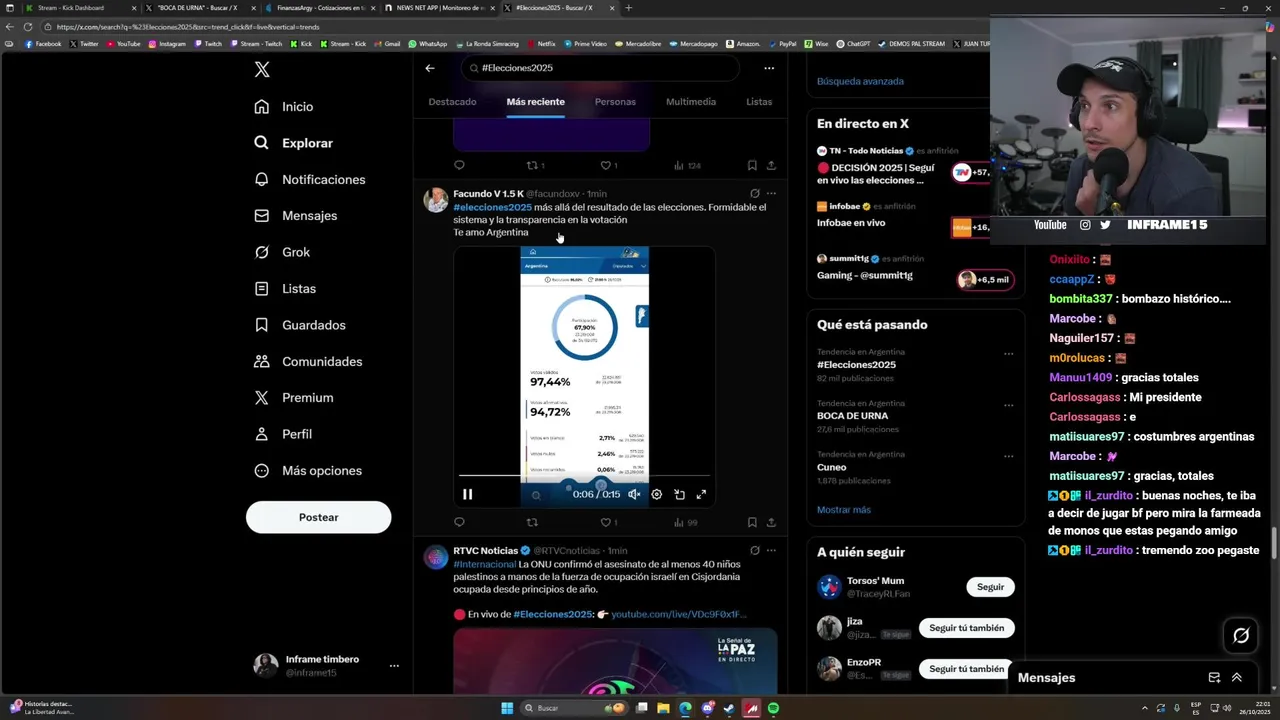Unmute the video's sound

[634, 494]
